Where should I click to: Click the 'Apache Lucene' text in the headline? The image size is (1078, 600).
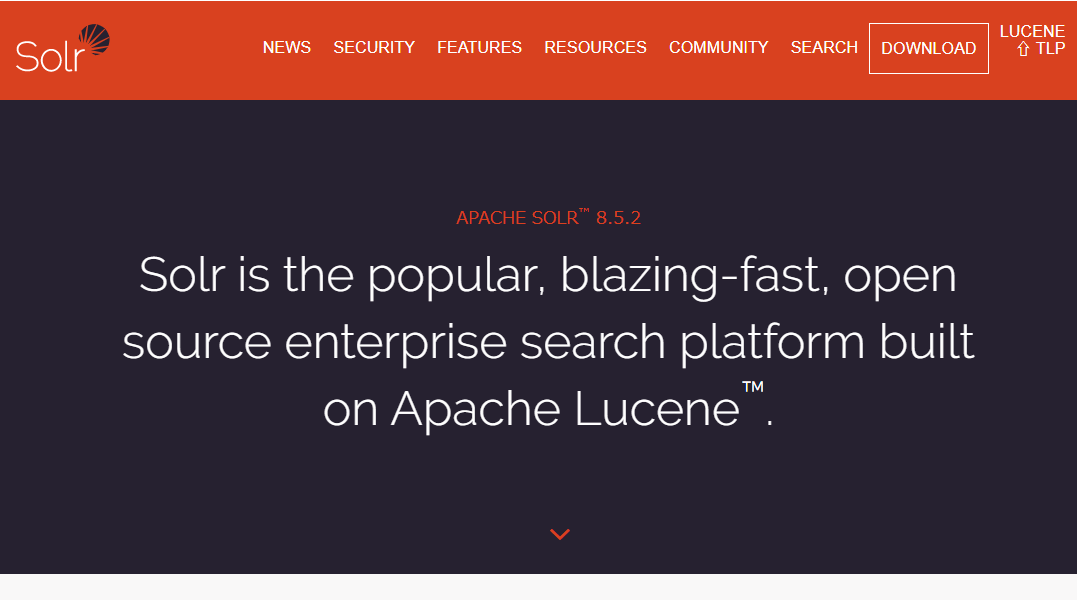point(565,410)
